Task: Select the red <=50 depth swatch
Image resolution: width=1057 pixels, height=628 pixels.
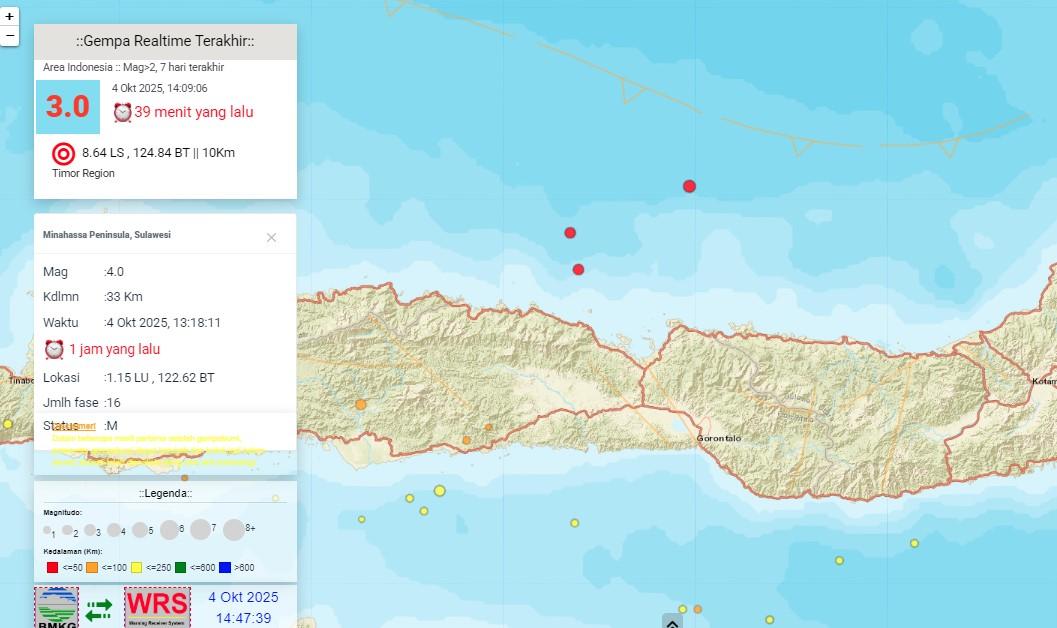Action: tap(52, 567)
